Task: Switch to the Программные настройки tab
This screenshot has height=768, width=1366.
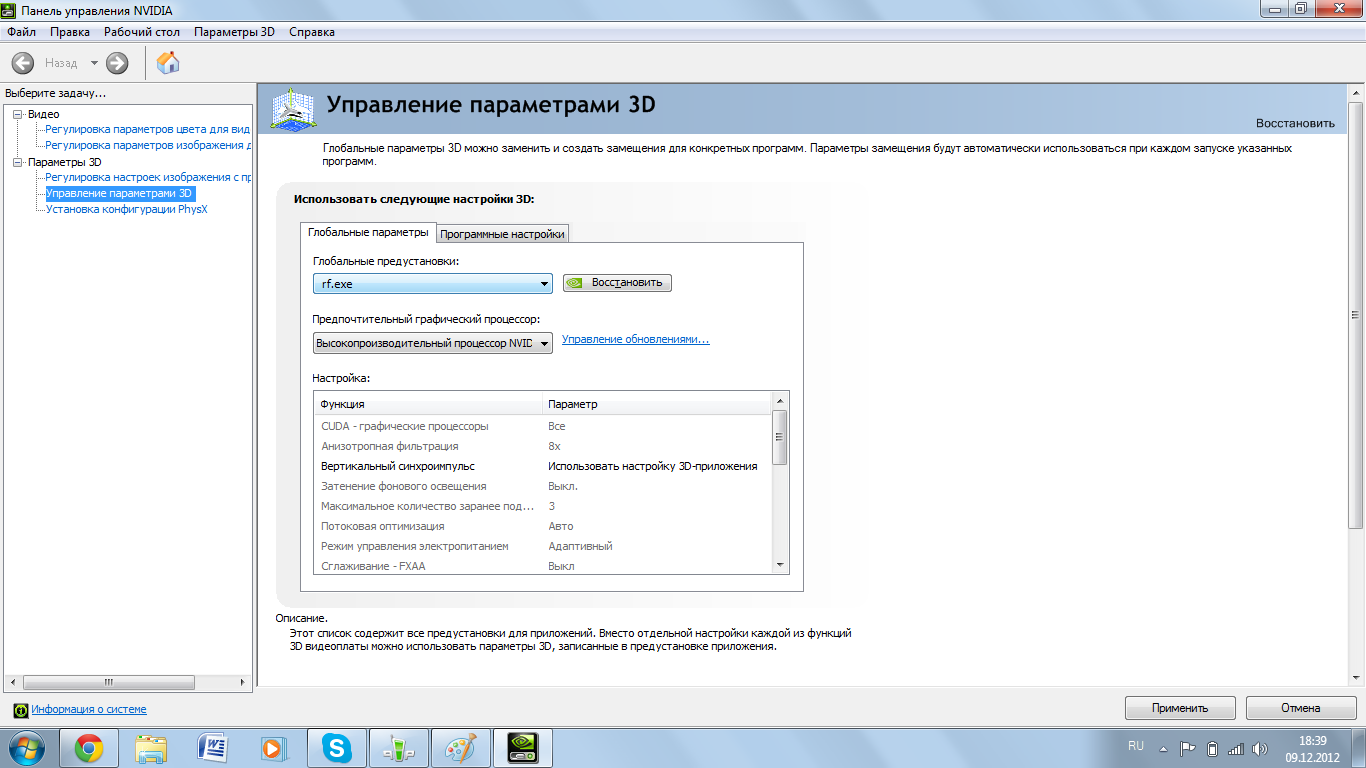Action: point(503,234)
